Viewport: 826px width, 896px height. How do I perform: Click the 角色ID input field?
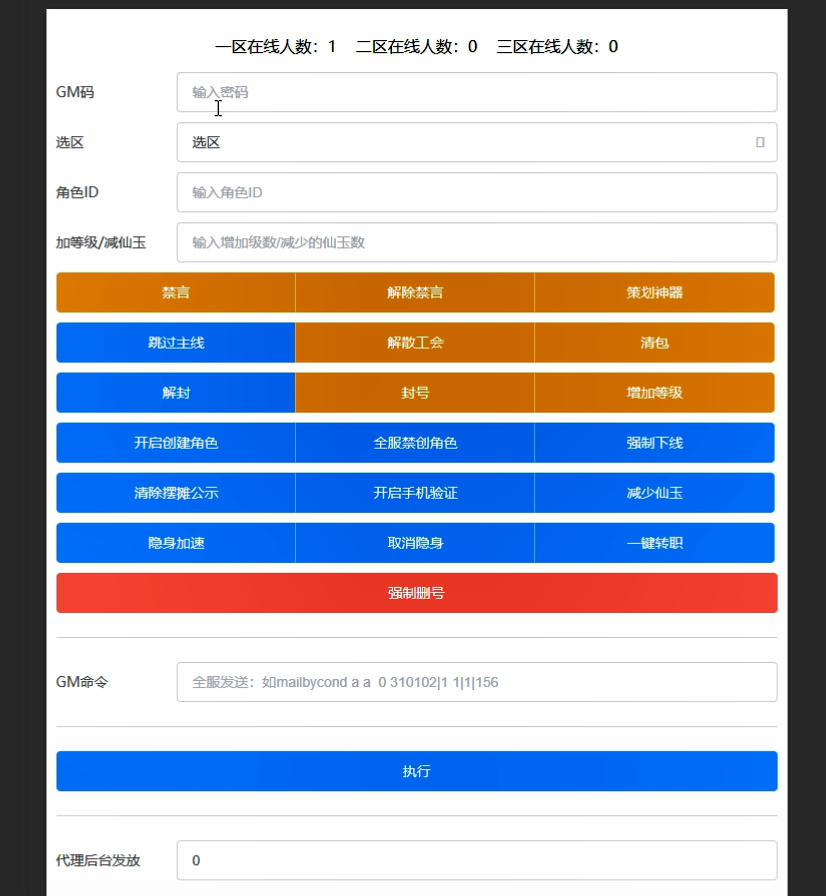pyautogui.click(x=476, y=192)
